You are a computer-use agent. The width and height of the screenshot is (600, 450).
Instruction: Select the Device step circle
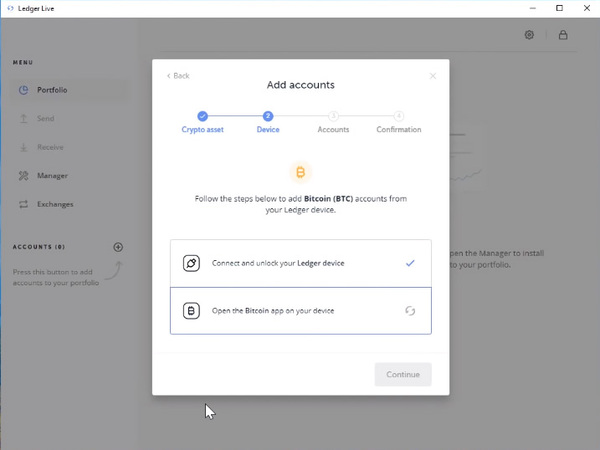pos(268,116)
